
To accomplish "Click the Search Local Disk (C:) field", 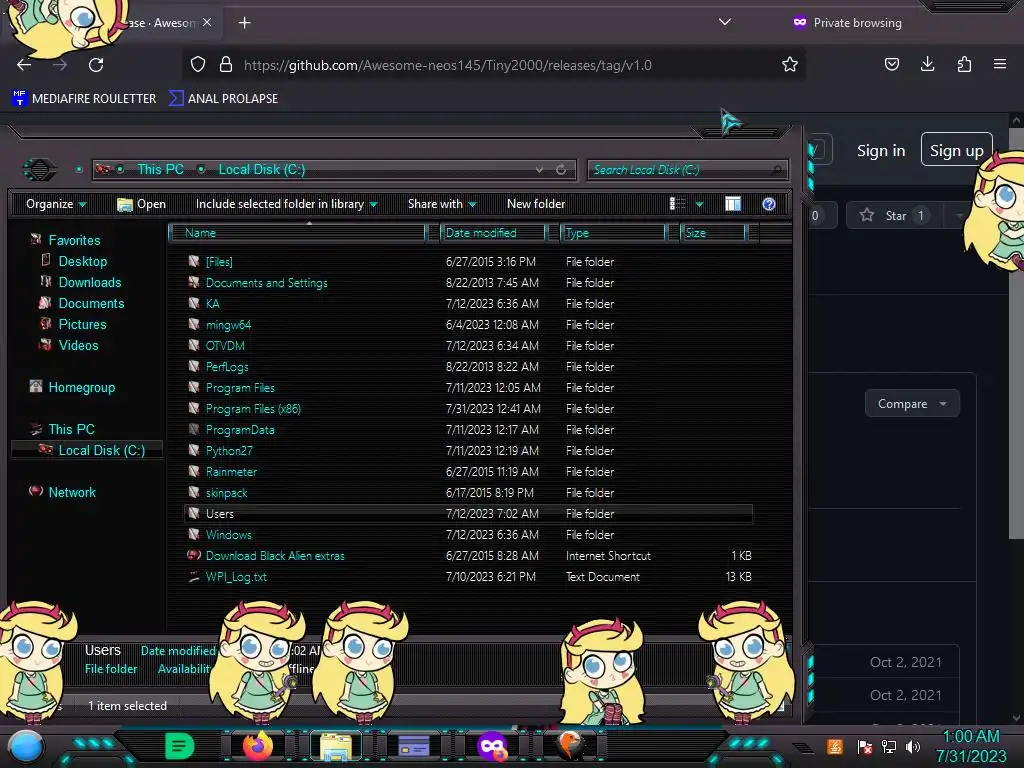I will 686,170.
